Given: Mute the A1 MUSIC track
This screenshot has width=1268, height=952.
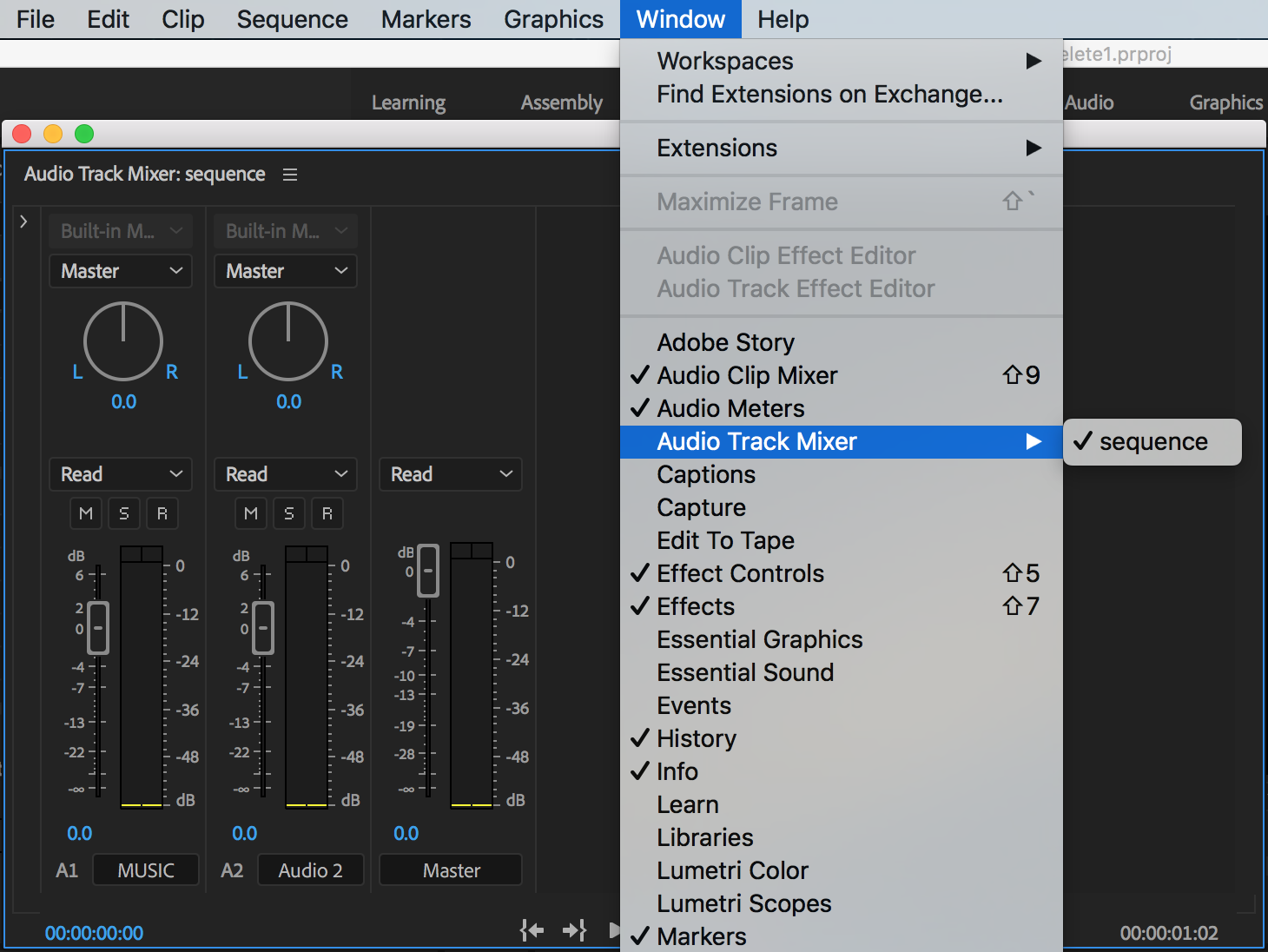Looking at the screenshot, I should (86, 513).
